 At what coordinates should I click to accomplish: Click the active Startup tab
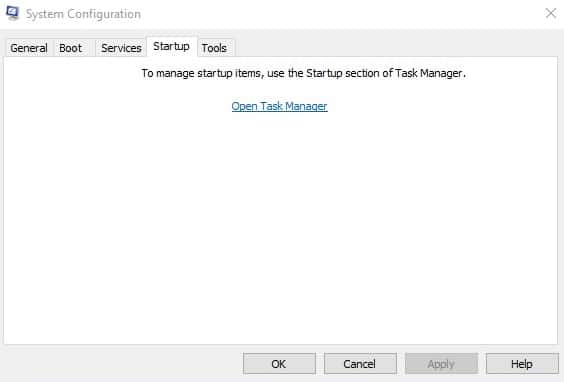[x=172, y=46]
